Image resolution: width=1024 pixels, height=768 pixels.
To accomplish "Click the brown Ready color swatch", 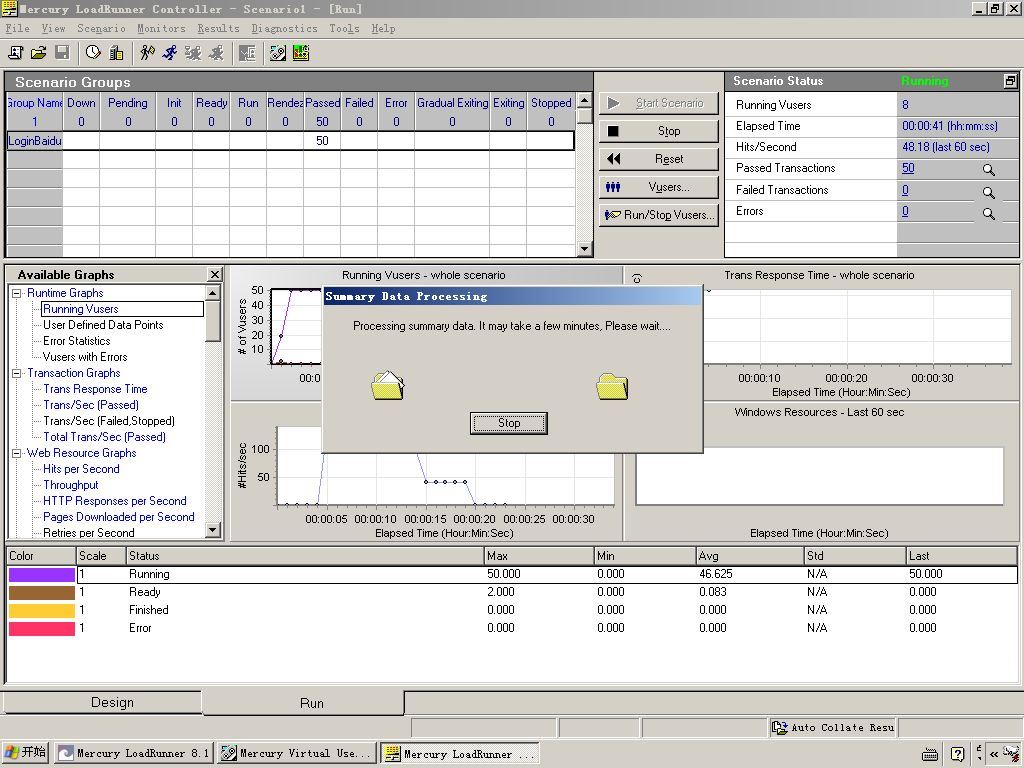I will 42,593.
